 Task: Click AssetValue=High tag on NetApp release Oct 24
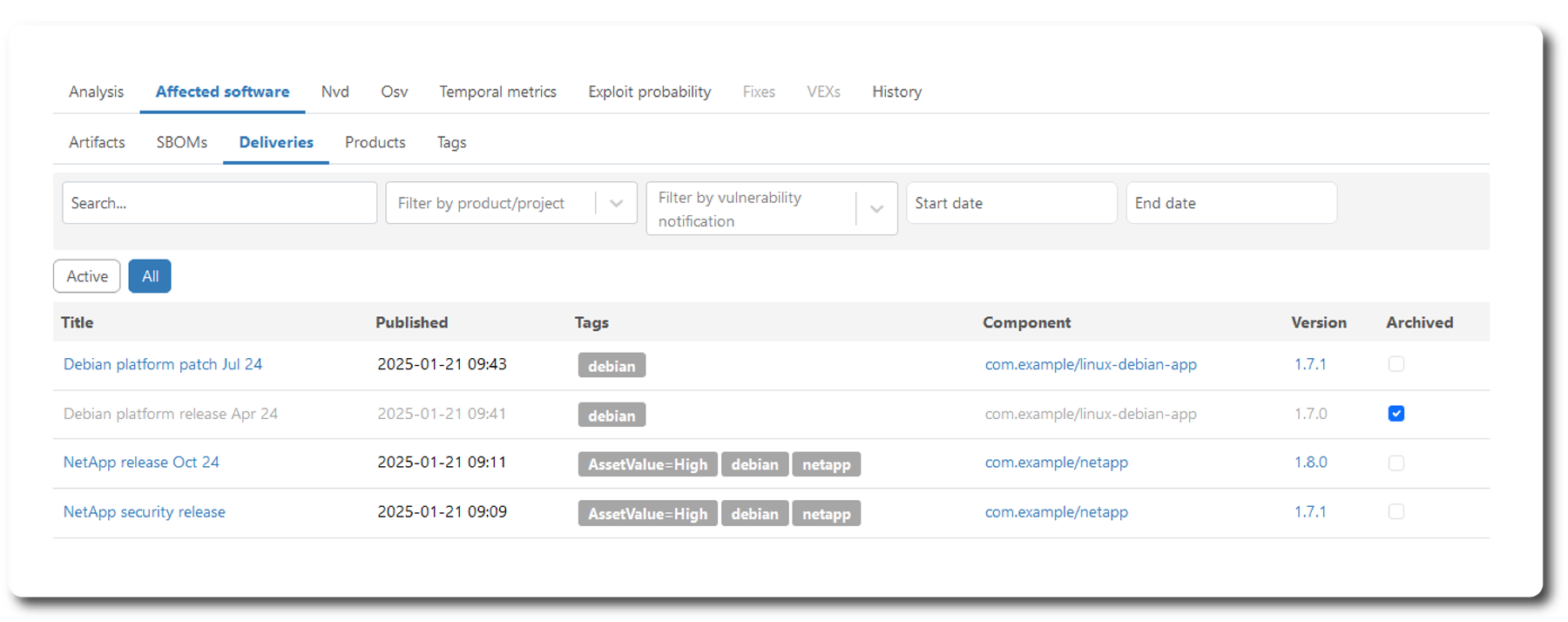point(647,464)
